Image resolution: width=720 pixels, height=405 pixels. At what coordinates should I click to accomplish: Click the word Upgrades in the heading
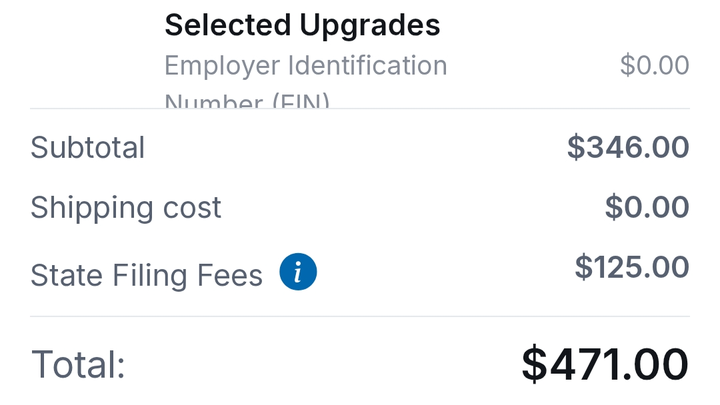pyautogui.click(x=370, y=26)
